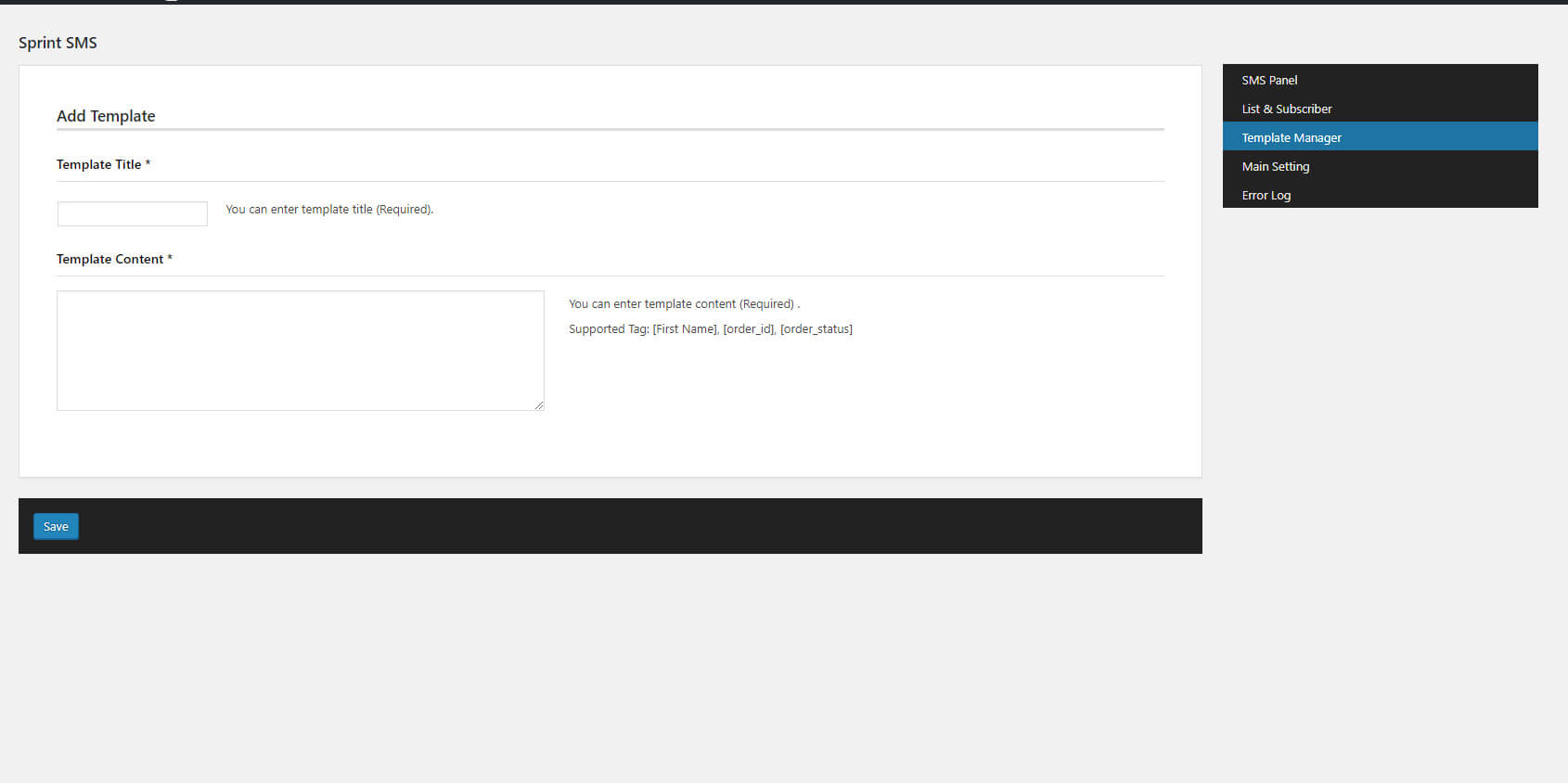
Task: Click the 'Template Content *' label
Action: [x=114, y=259]
